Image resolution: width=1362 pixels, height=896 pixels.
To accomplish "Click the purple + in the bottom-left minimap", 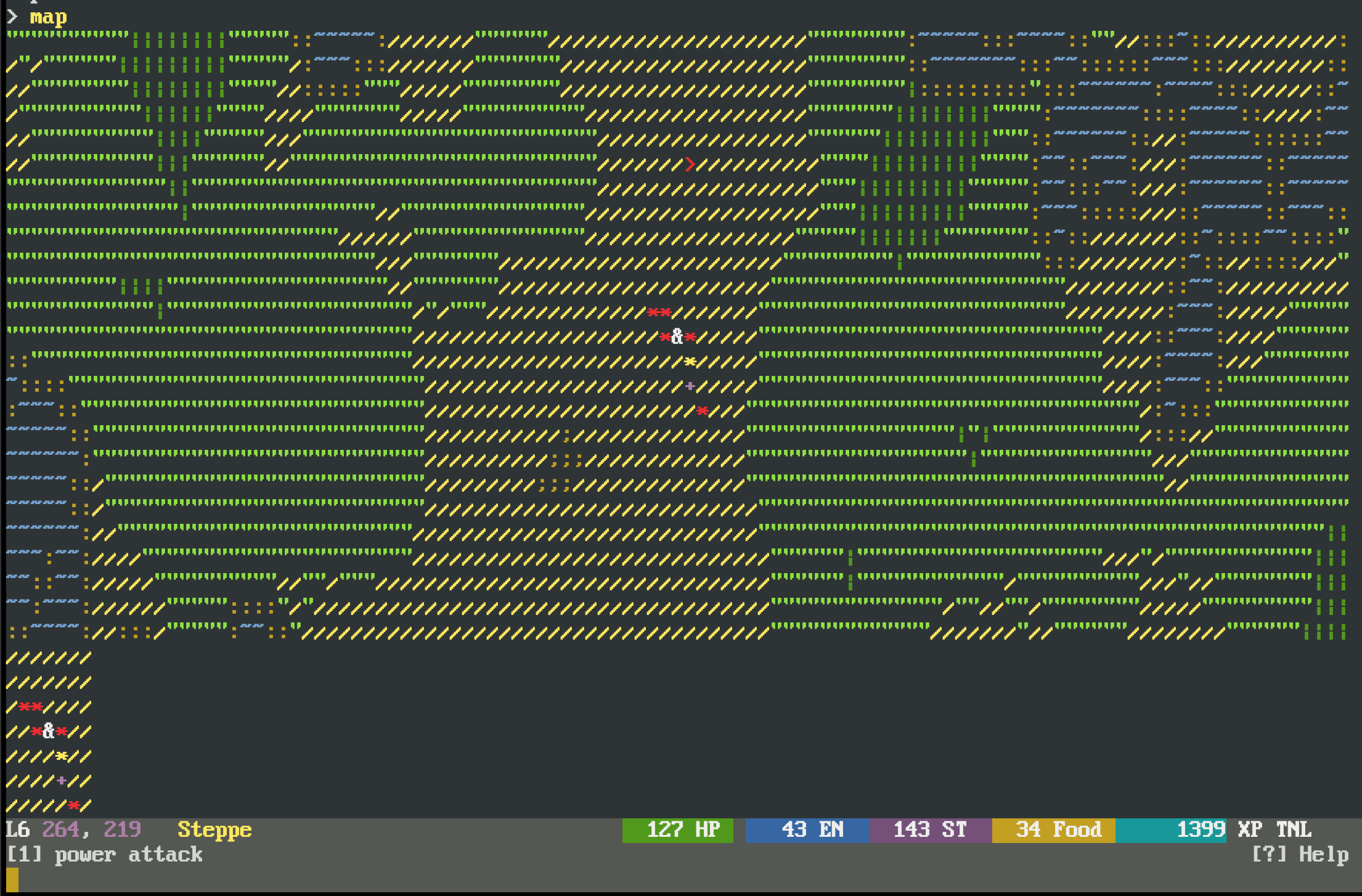I will pos(61,781).
